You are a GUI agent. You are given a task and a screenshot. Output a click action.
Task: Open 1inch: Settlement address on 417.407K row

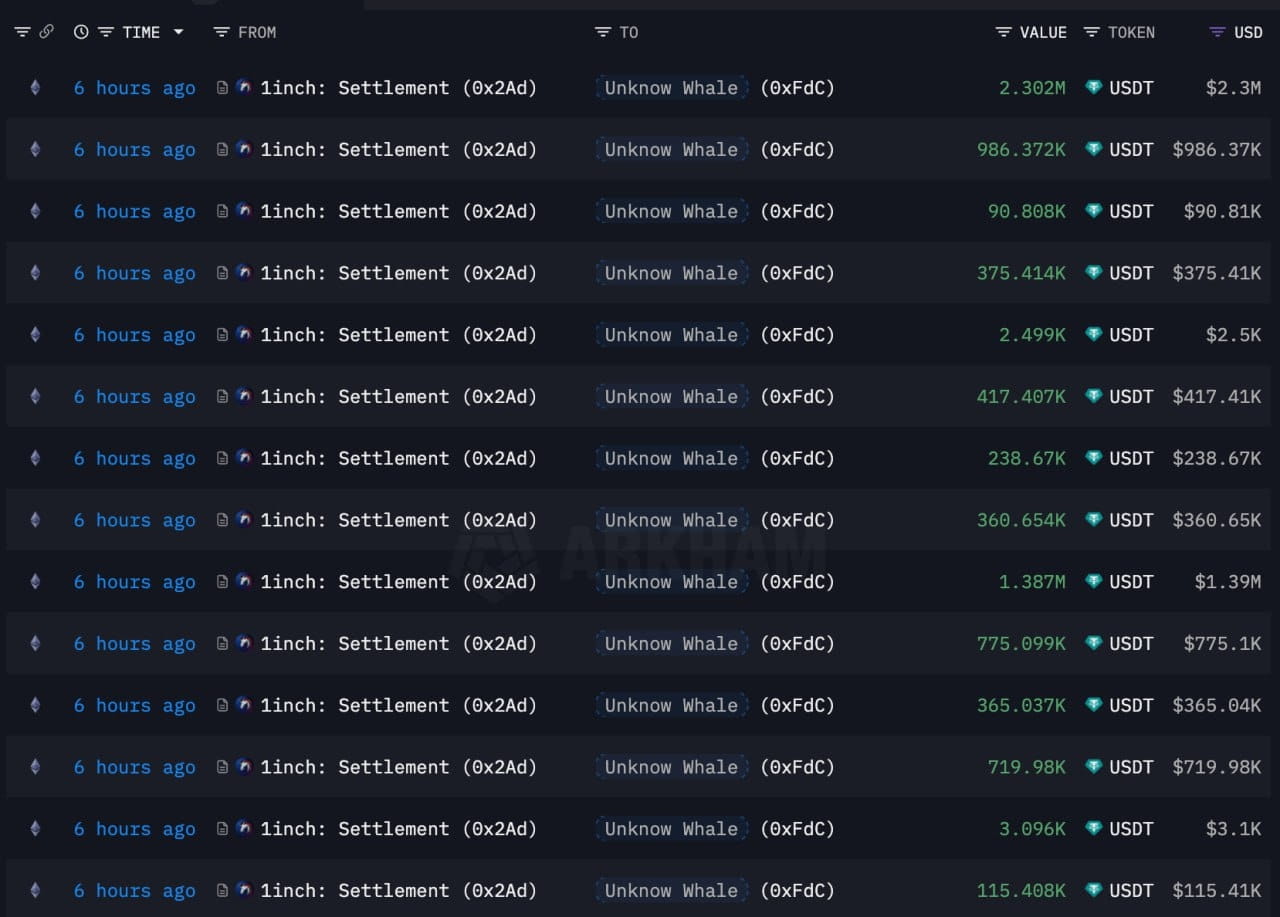[398, 397]
